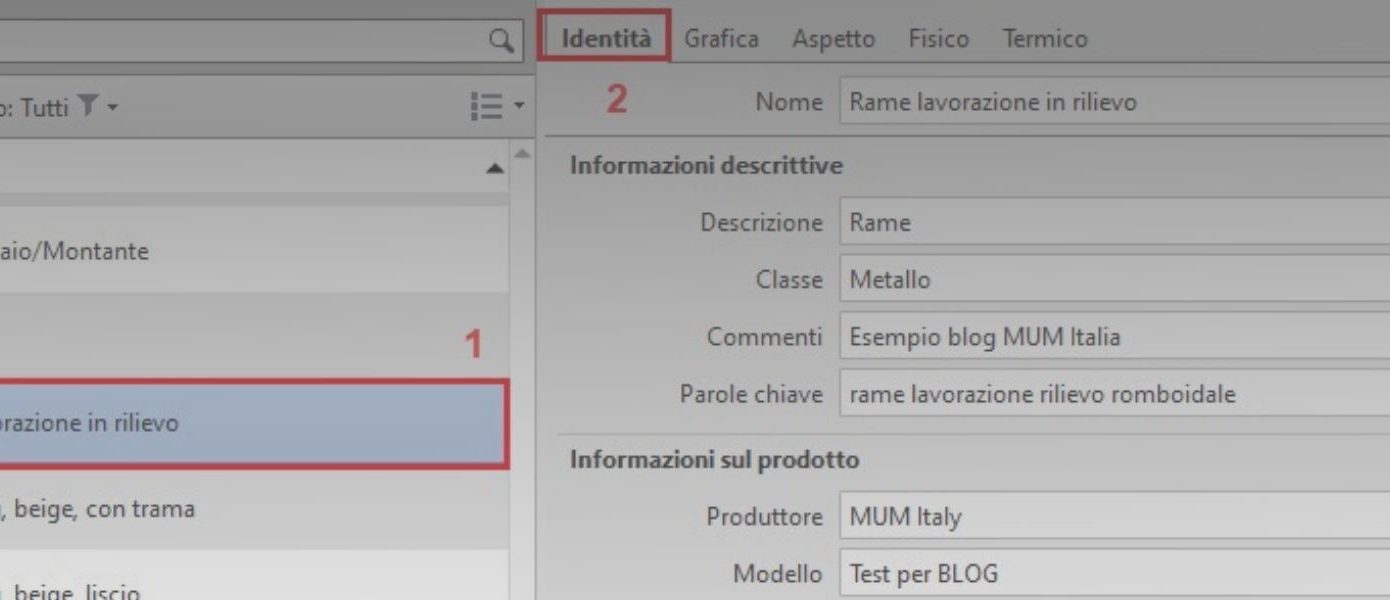Click inside the Nome input field
This screenshot has height=600, width=1390.
1050,101
